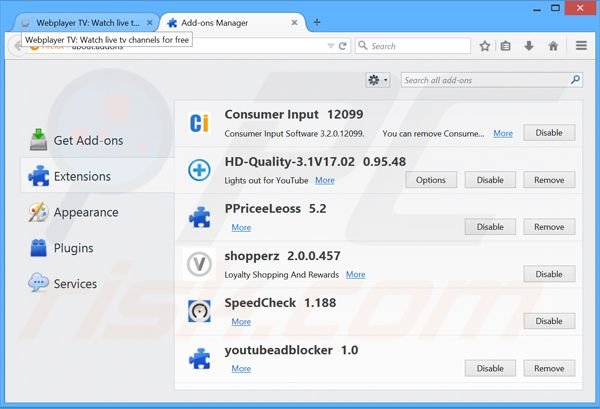Select the Extensions category
The image size is (600, 409).
click(97, 176)
